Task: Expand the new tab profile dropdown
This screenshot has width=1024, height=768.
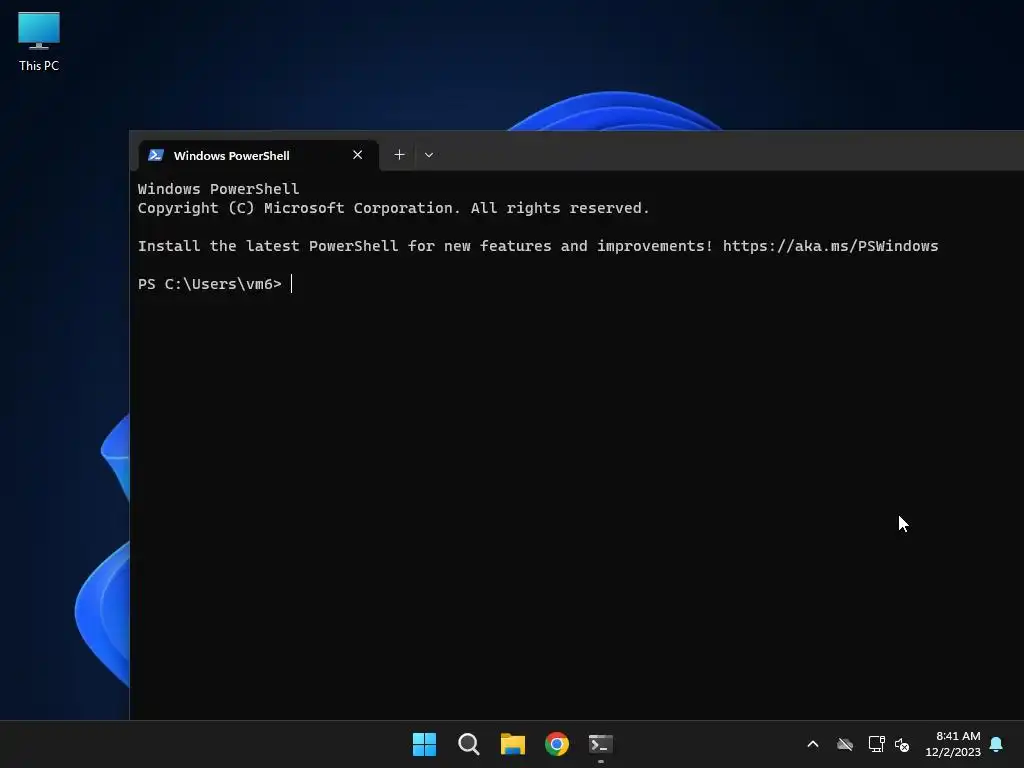Action: point(428,155)
